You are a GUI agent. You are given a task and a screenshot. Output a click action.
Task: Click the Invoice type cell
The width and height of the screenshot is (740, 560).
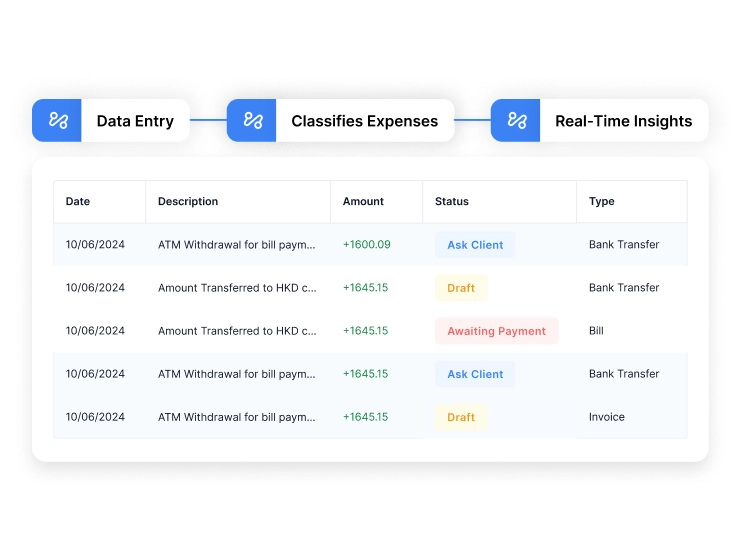click(606, 417)
